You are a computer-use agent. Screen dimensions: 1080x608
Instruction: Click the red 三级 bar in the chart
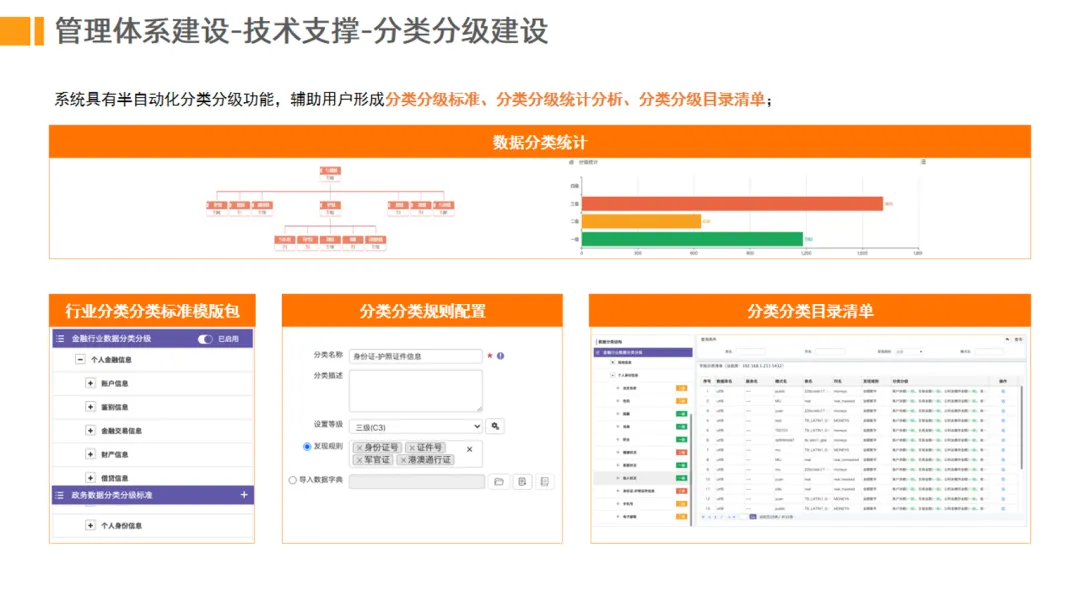pyautogui.click(x=732, y=204)
